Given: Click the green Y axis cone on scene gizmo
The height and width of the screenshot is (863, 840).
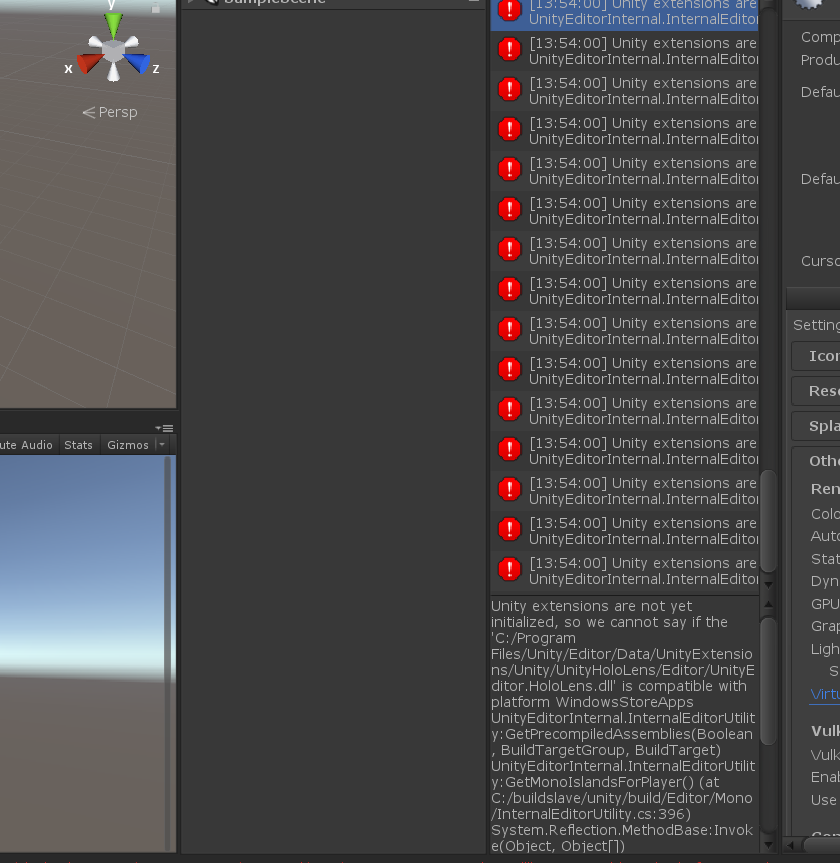Looking at the screenshot, I should coord(113,26).
